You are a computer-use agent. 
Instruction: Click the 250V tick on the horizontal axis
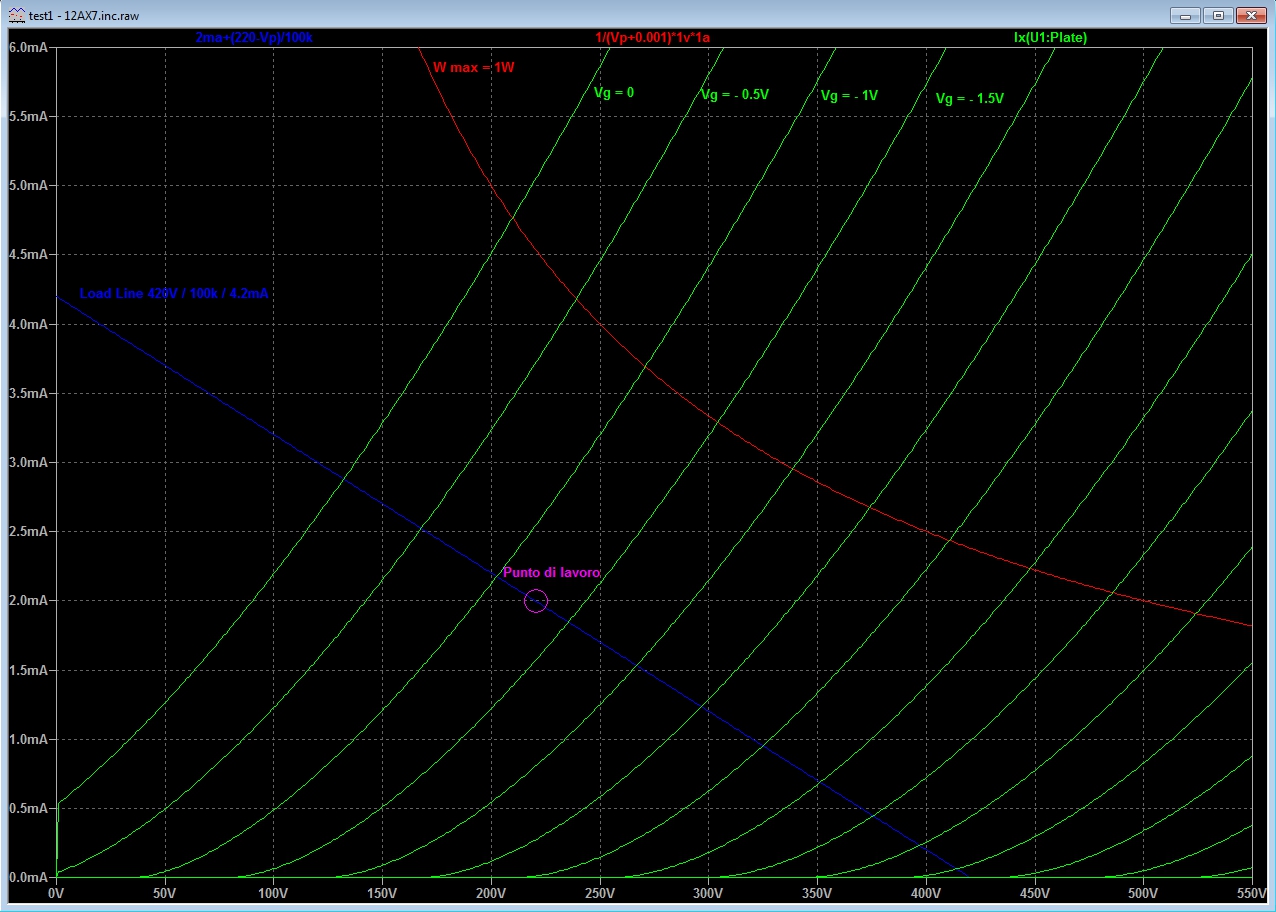coord(599,892)
